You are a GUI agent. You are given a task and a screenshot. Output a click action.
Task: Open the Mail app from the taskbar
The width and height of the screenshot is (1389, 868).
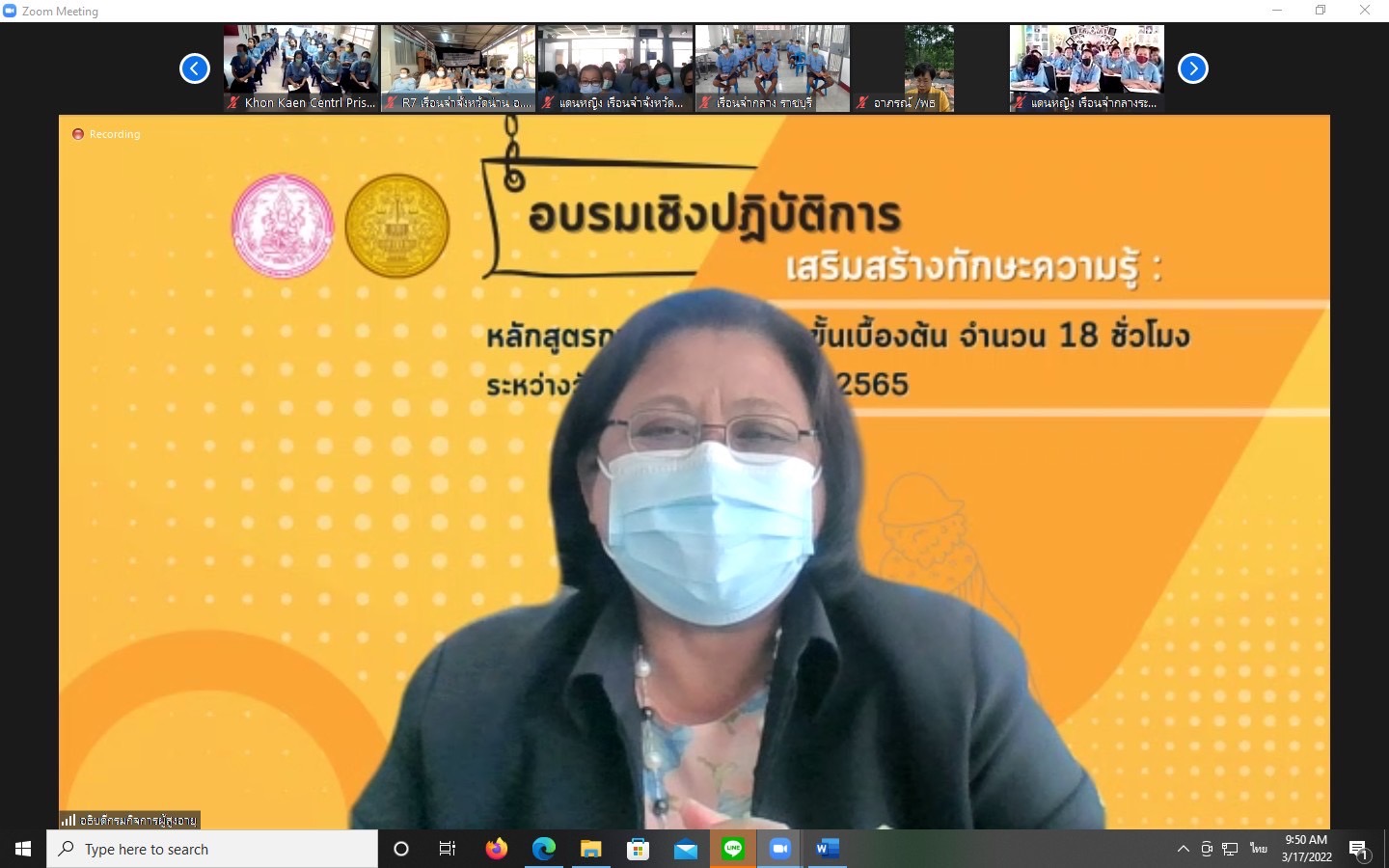click(x=685, y=849)
